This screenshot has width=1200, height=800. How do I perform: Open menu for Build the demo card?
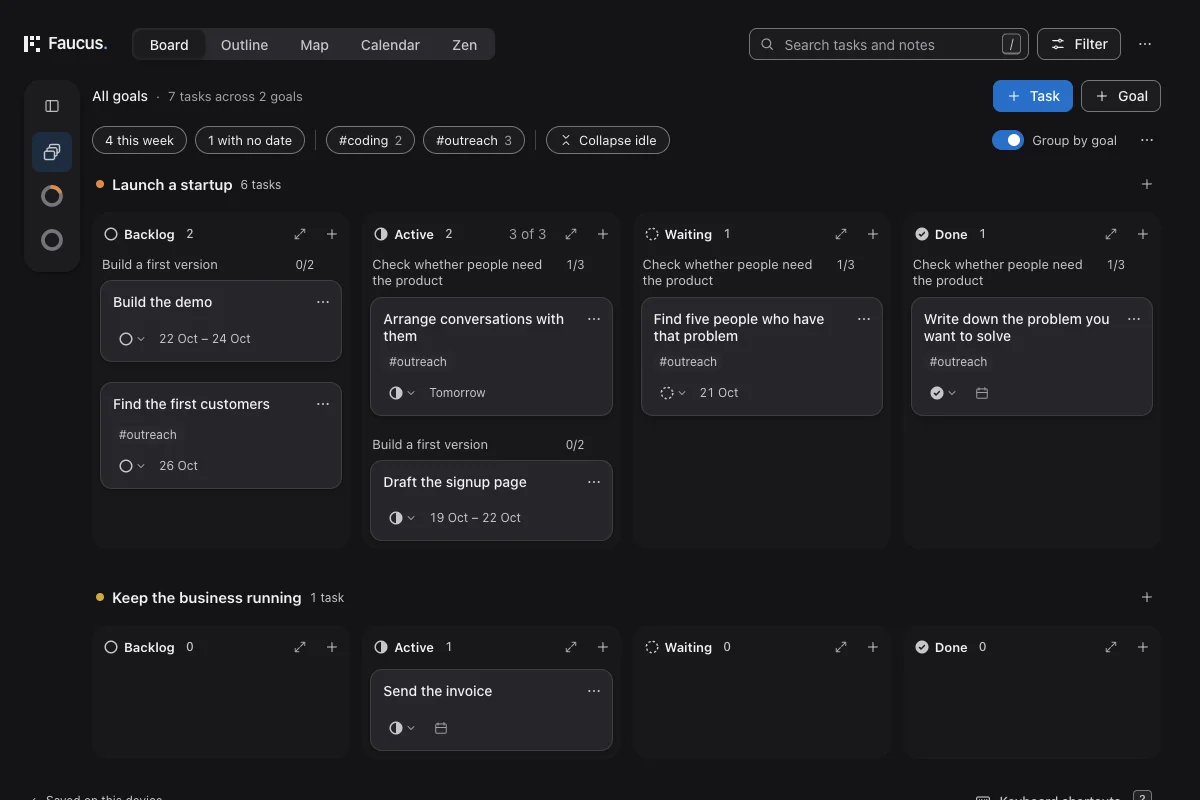(x=323, y=302)
